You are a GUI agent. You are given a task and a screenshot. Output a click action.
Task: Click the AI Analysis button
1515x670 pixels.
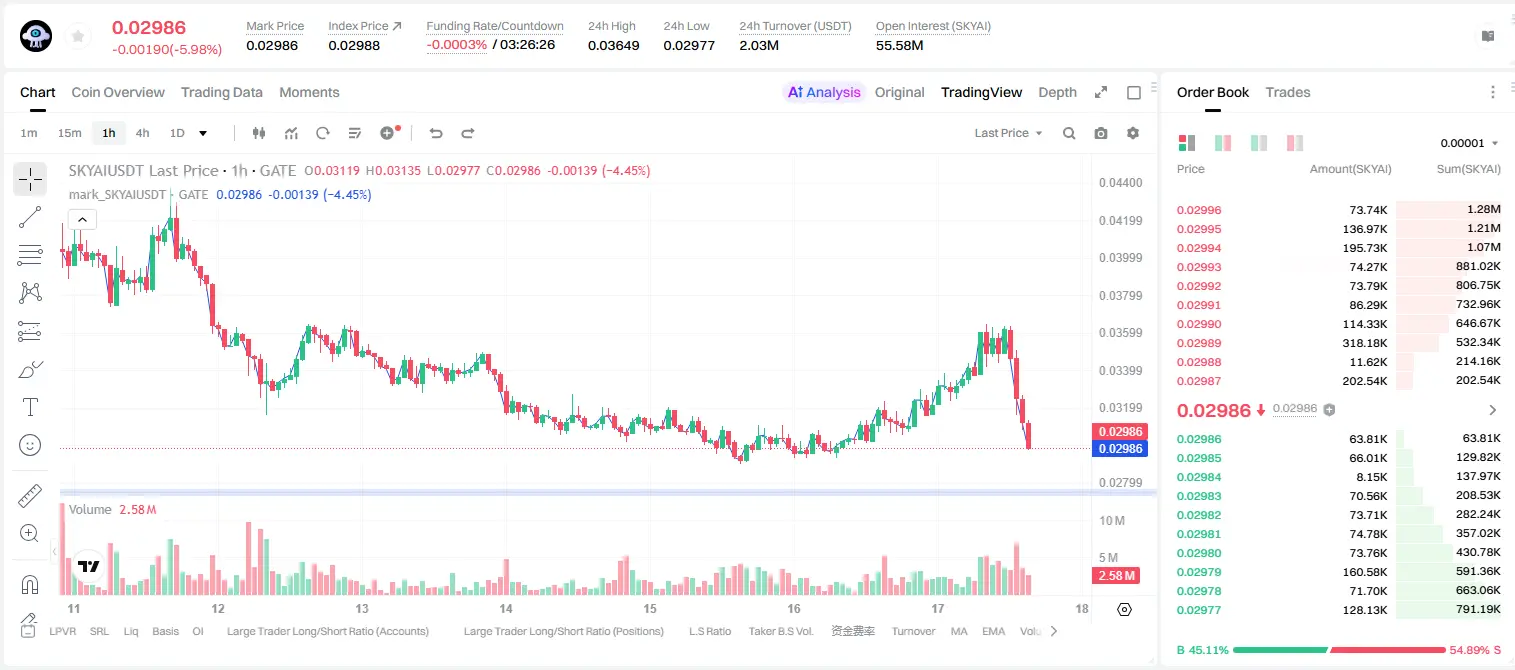pyautogui.click(x=823, y=92)
